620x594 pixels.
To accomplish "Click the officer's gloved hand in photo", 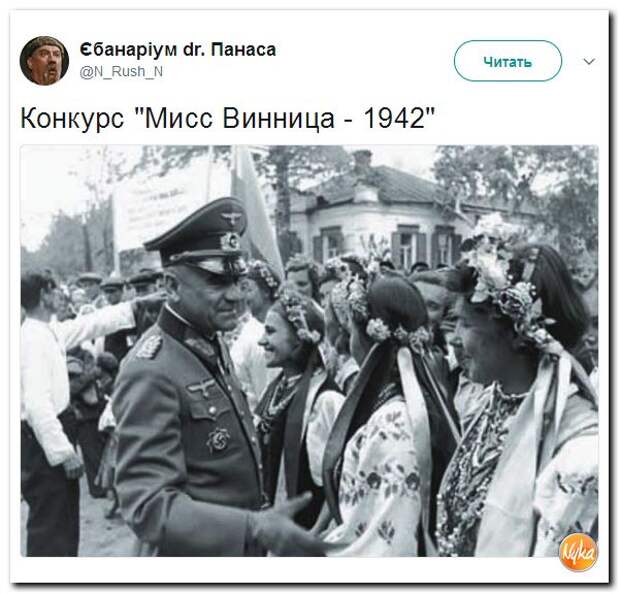I will (287, 522).
